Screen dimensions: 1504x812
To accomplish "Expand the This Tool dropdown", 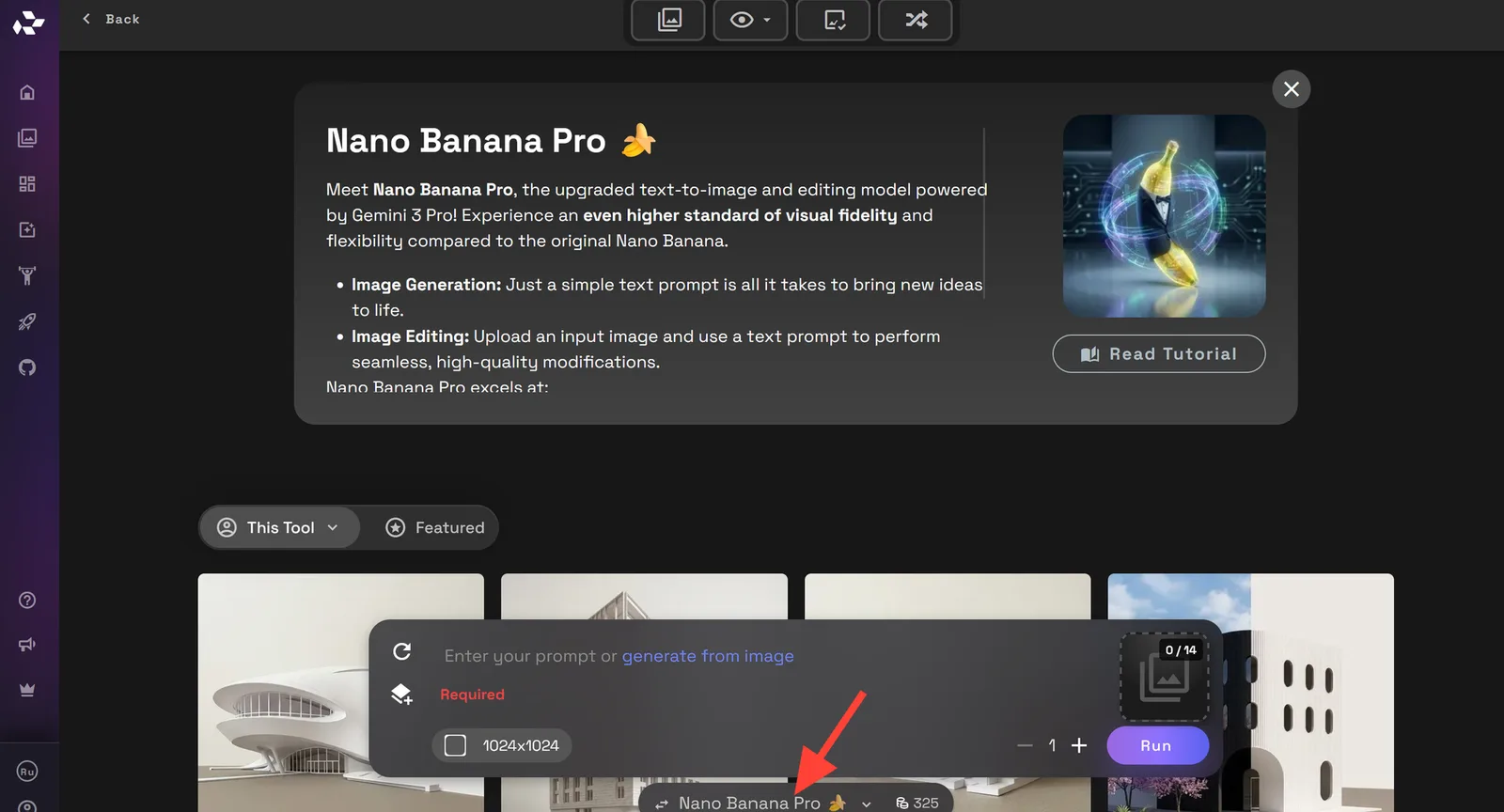I will click(x=279, y=528).
